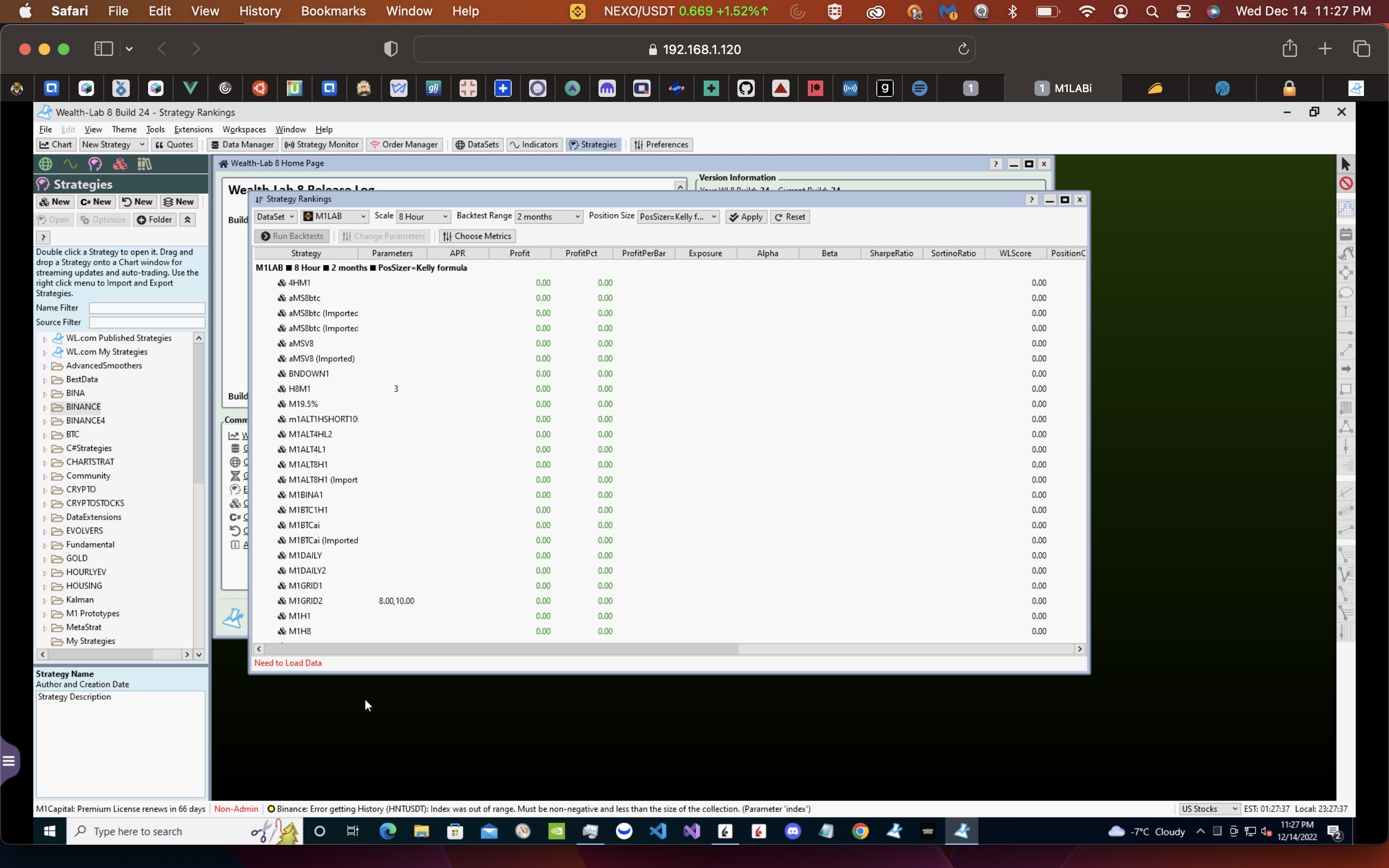The width and height of the screenshot is (1389, 868).
Task: Sort rankings by the ProfitPct column
Action: pyautogui.click(x=581, y=253)
